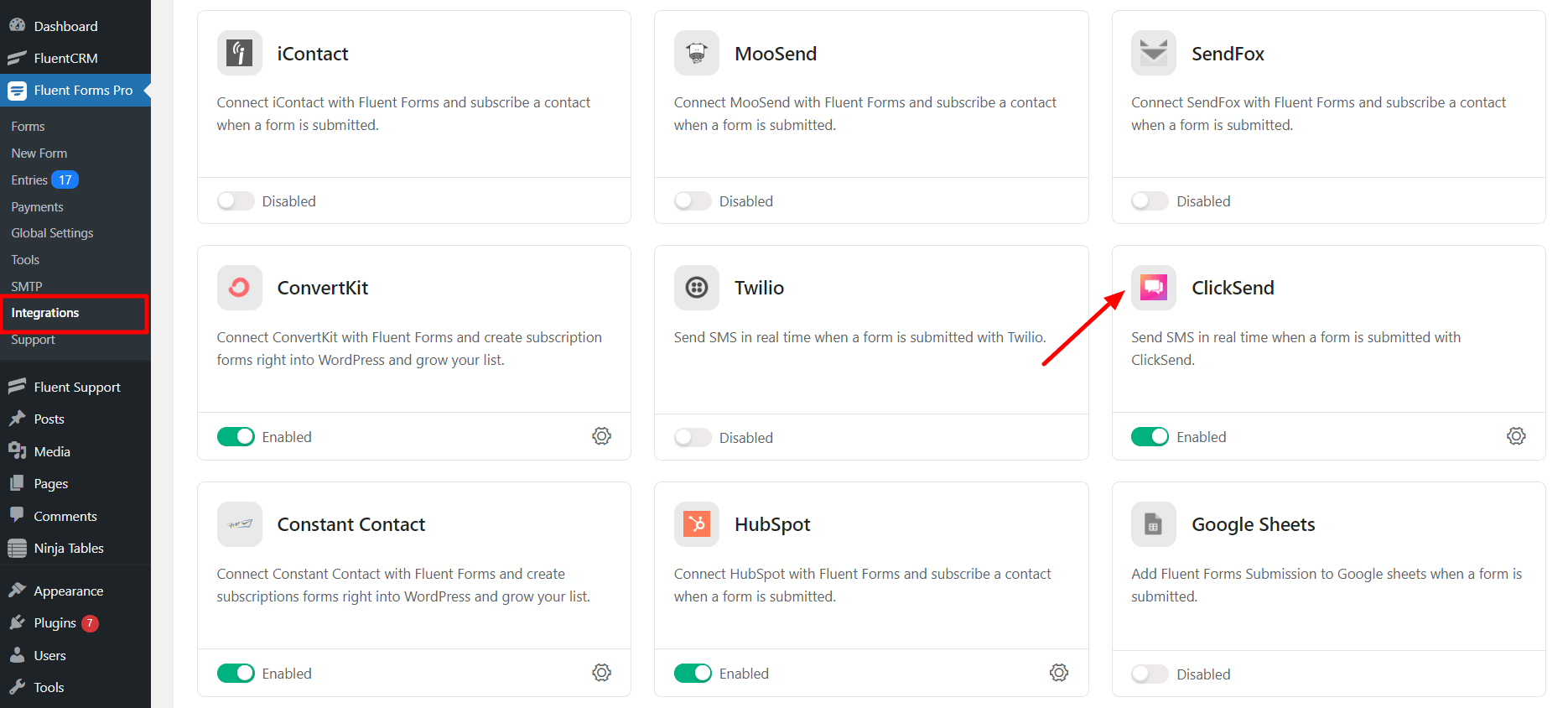The width and height of the screenshot is (1568, 708).
Task: Open Fluent Support in sidebar
Action: pyautogui.click(x=77, y=388)
